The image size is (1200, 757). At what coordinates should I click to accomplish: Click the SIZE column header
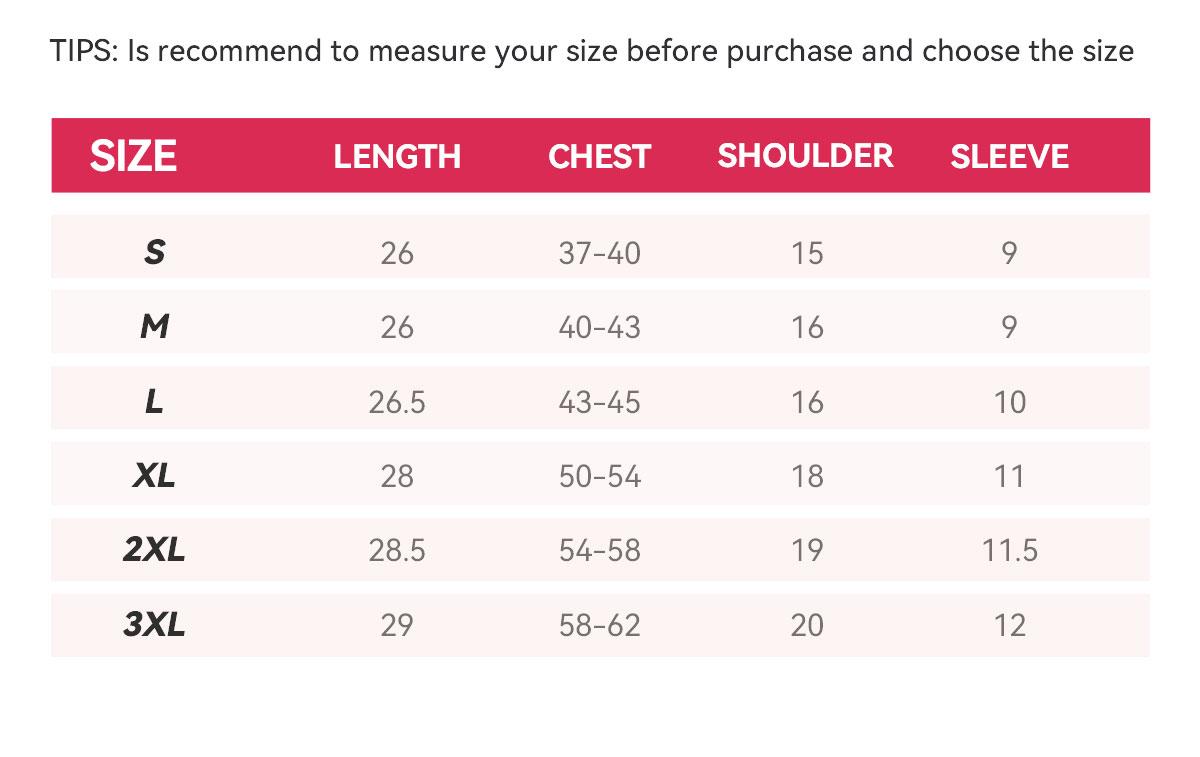click(133, 156)
